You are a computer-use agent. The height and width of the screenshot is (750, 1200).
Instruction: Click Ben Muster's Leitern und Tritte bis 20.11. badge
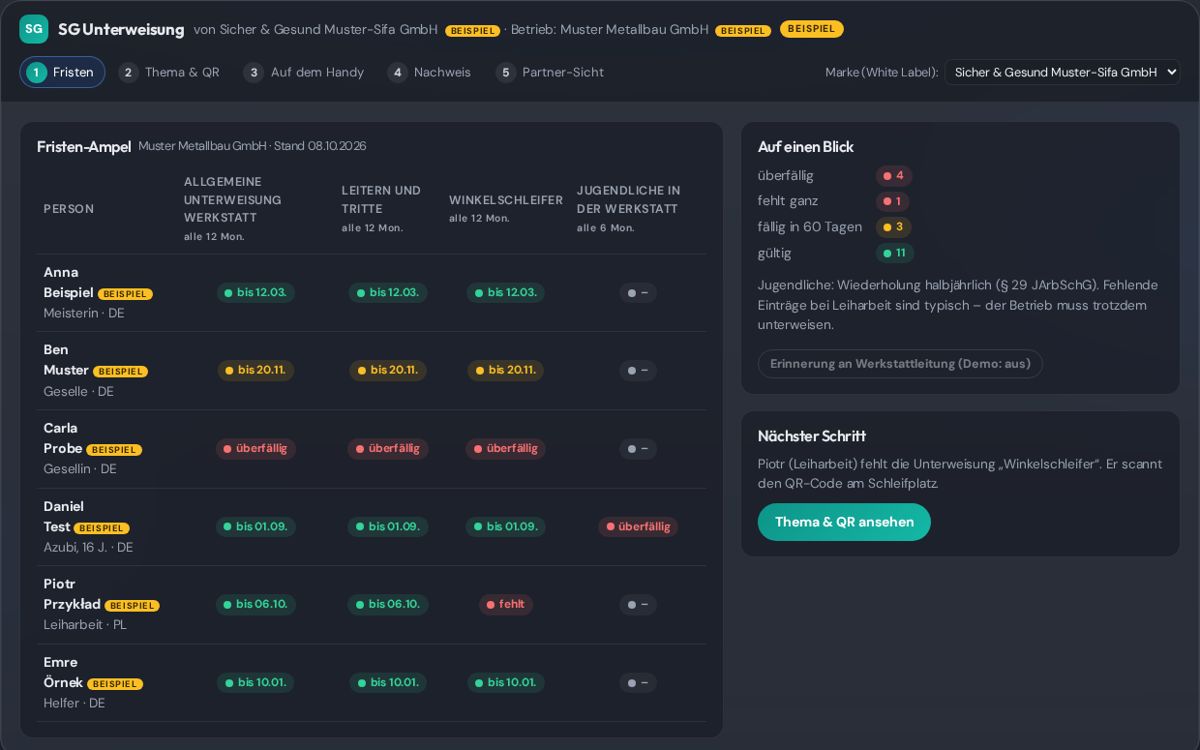(x=388, y=370)
